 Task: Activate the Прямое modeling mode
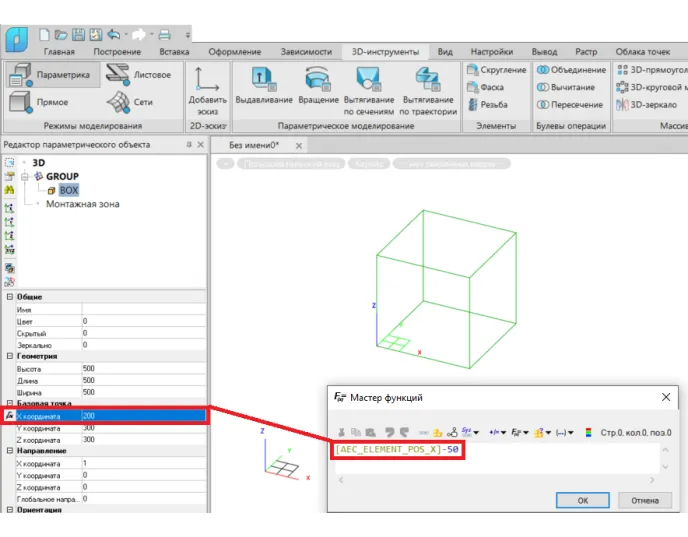(39, 102)
